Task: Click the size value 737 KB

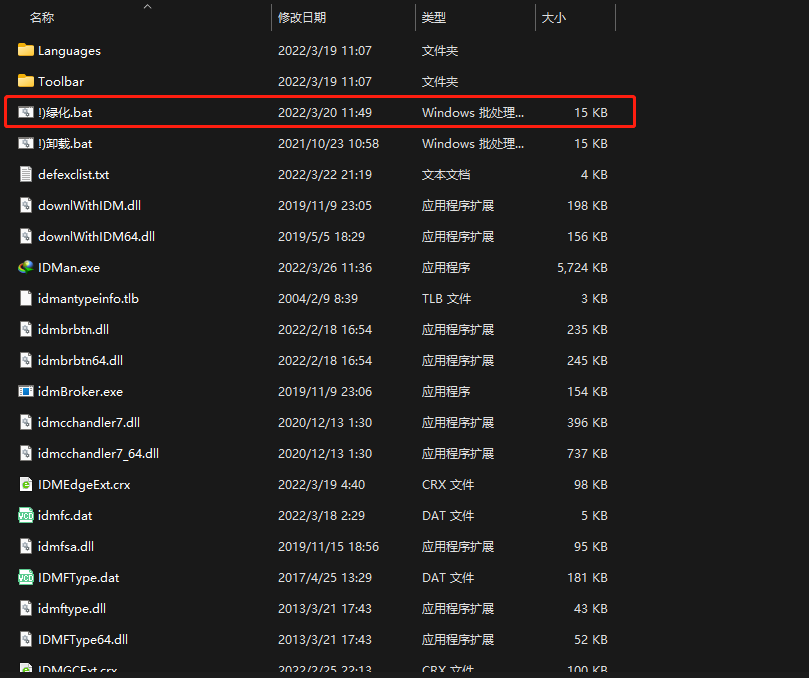Action: point(587,454)
